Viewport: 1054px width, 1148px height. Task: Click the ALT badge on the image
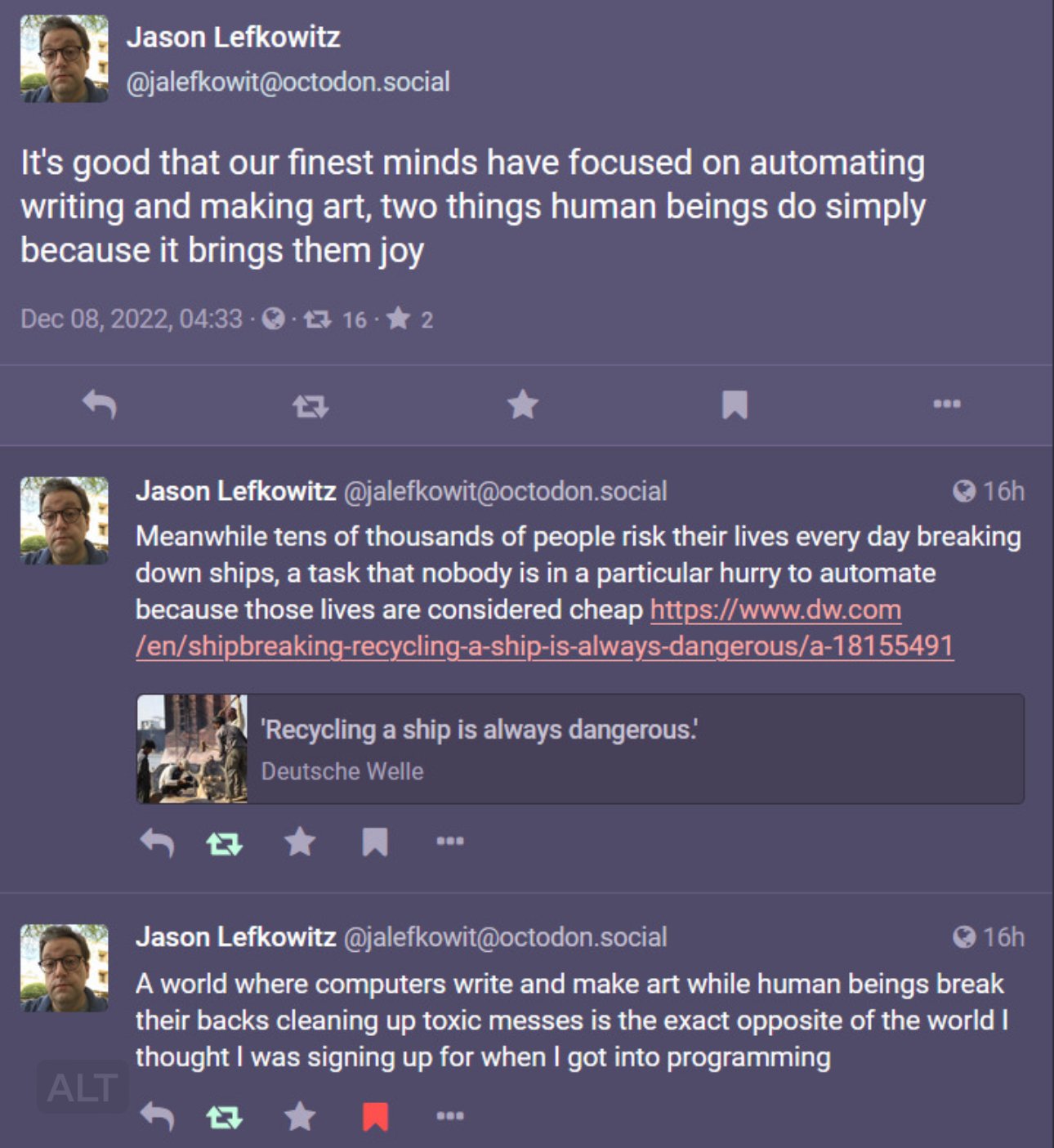(x=83, y=1088)
